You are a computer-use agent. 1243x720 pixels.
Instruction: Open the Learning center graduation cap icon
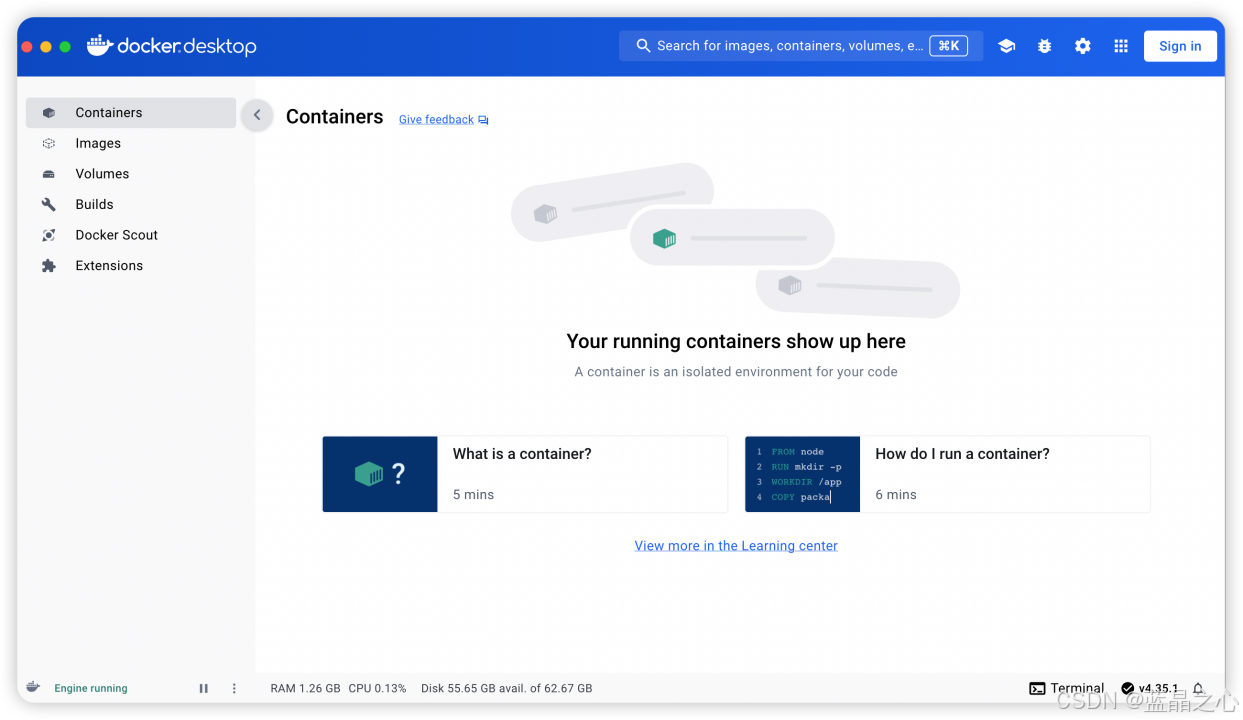[1007, 46]
